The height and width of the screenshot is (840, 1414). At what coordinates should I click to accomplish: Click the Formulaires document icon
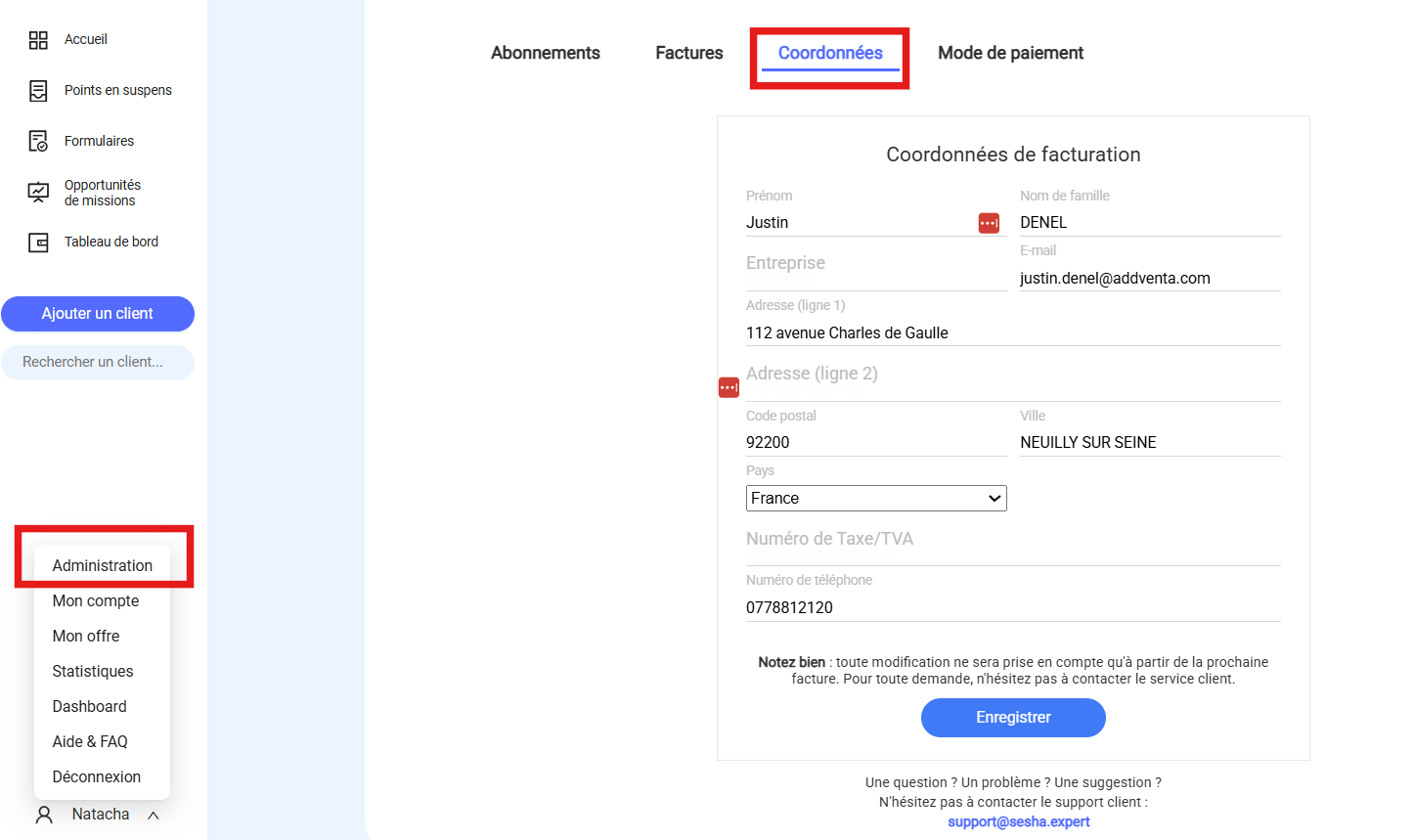click(38, 142)
